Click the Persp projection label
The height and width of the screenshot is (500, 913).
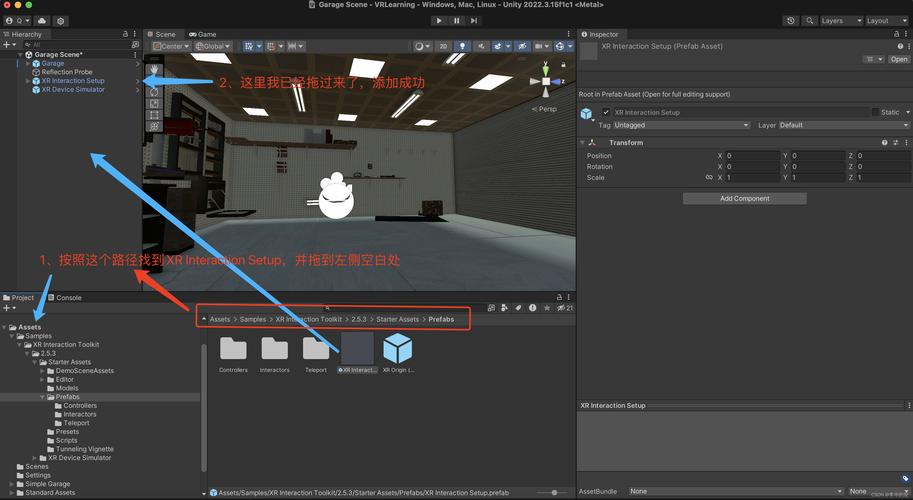[544, 109]
